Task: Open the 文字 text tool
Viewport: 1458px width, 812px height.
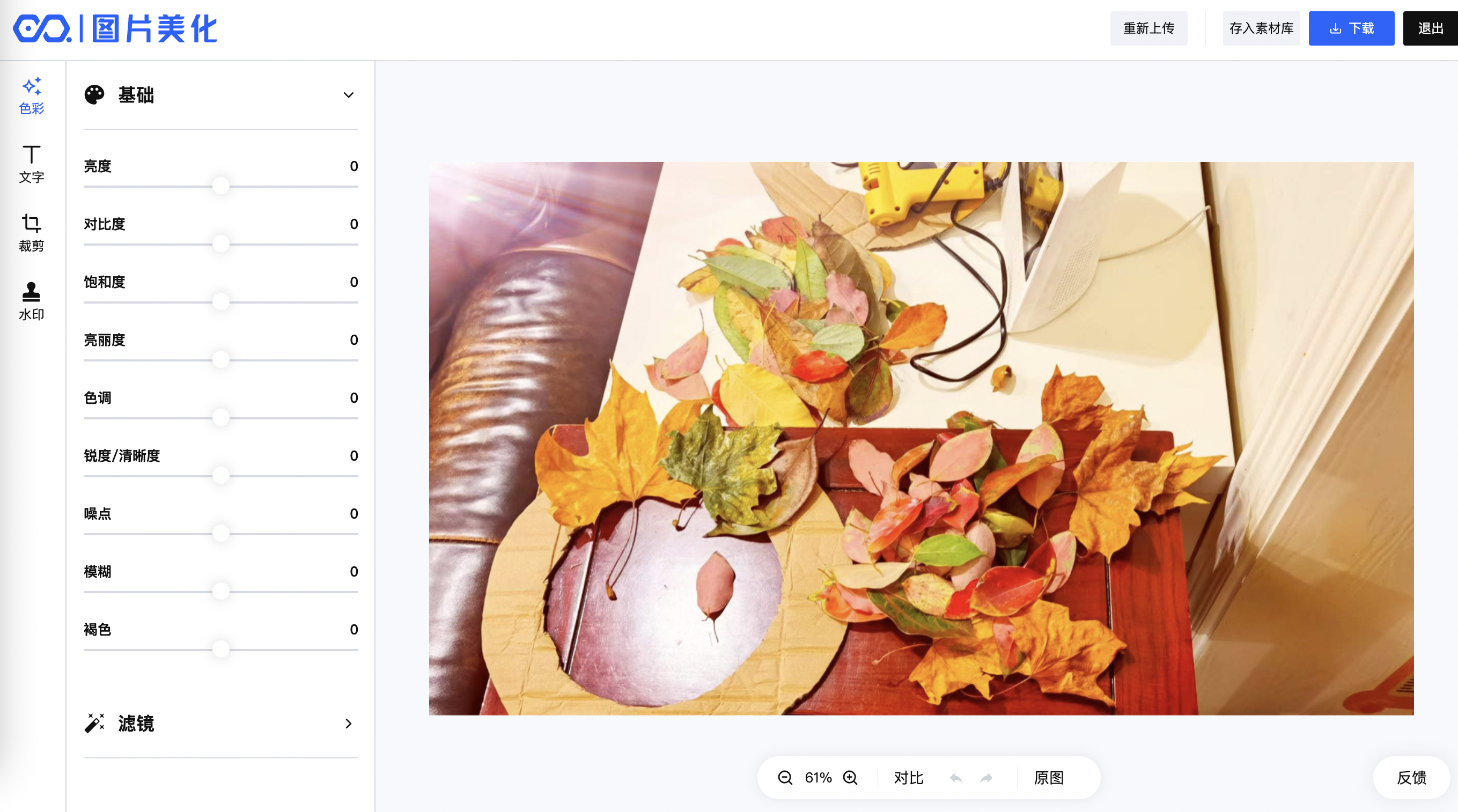Action: pos(32,164)
